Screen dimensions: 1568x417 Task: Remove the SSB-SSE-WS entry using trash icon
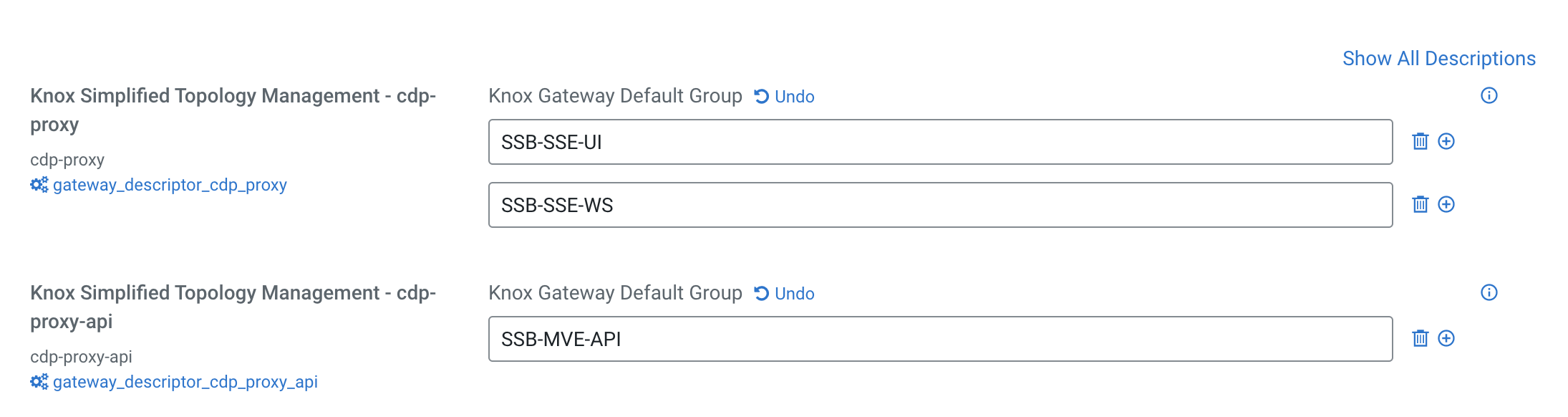click(1420, 204)
